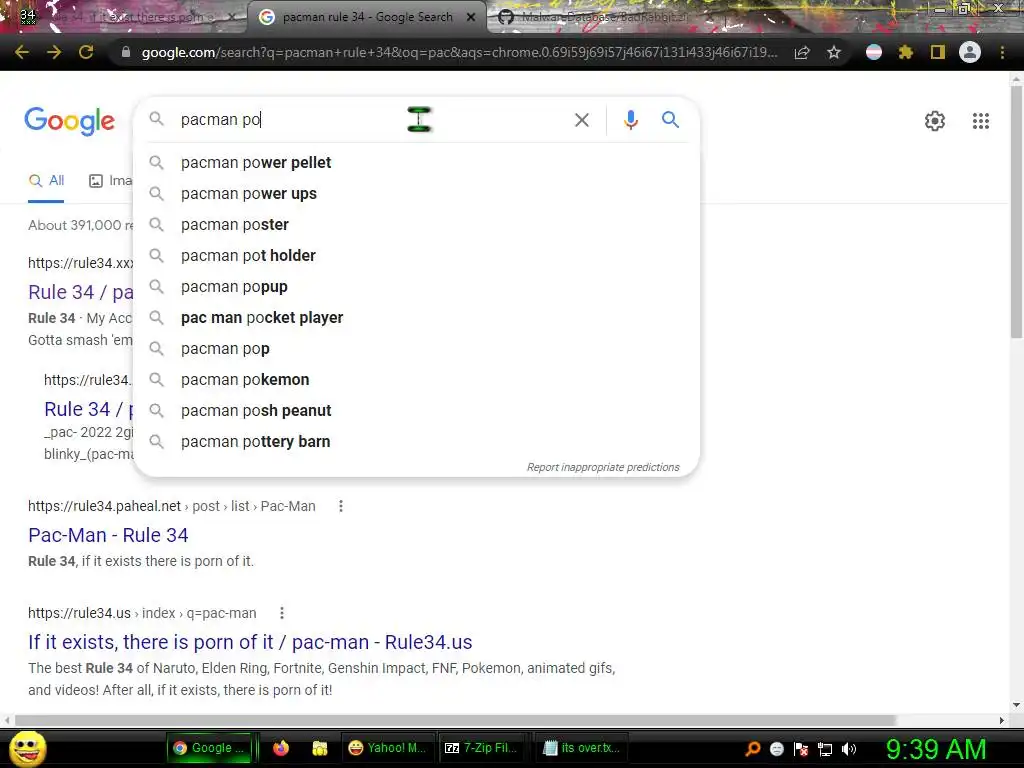Select the All results tab
Viewport: 1024px width, 768px height.
coord(46,181)
